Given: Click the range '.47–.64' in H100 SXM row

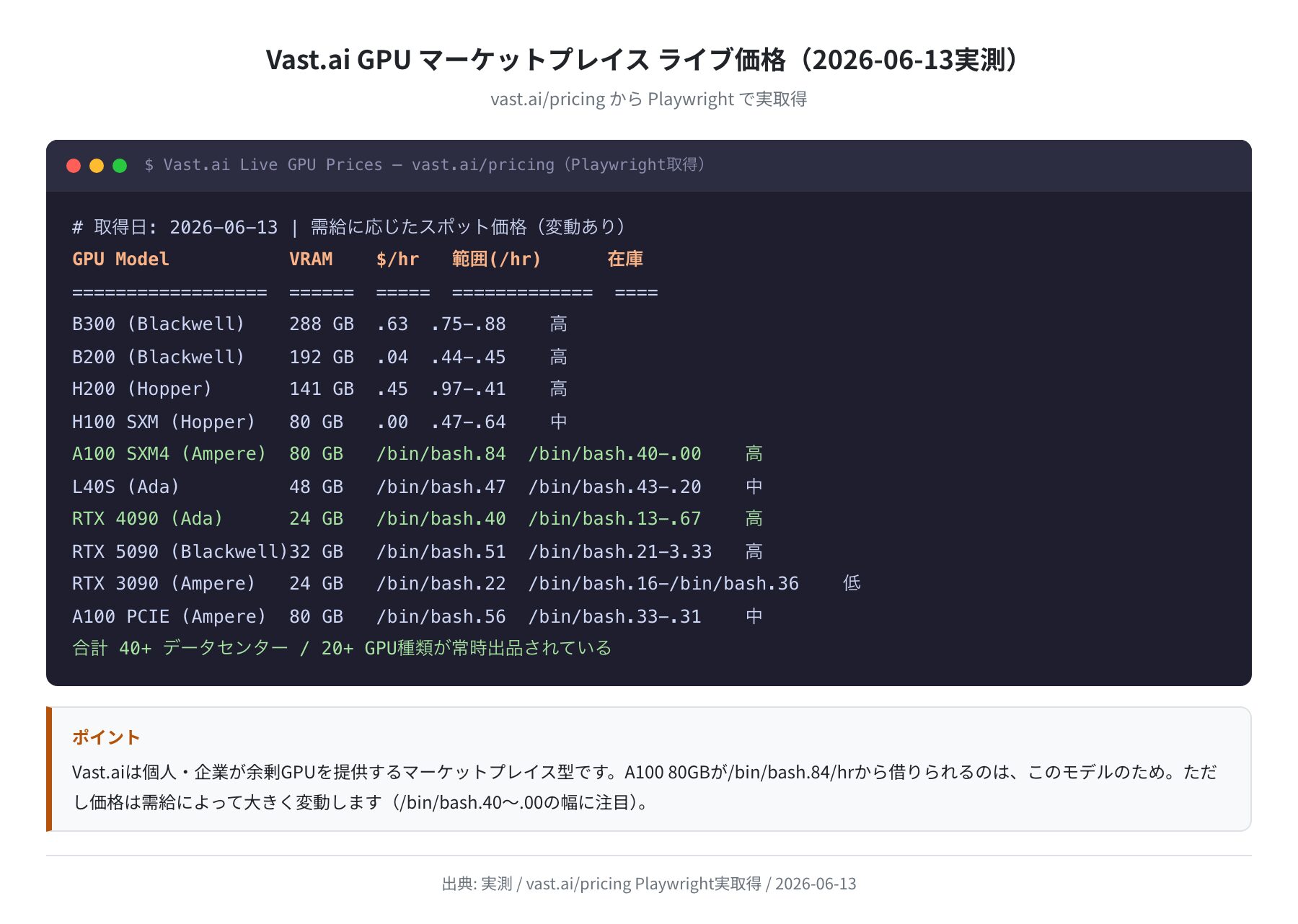Looking at the screenshot, I should 469,422.
